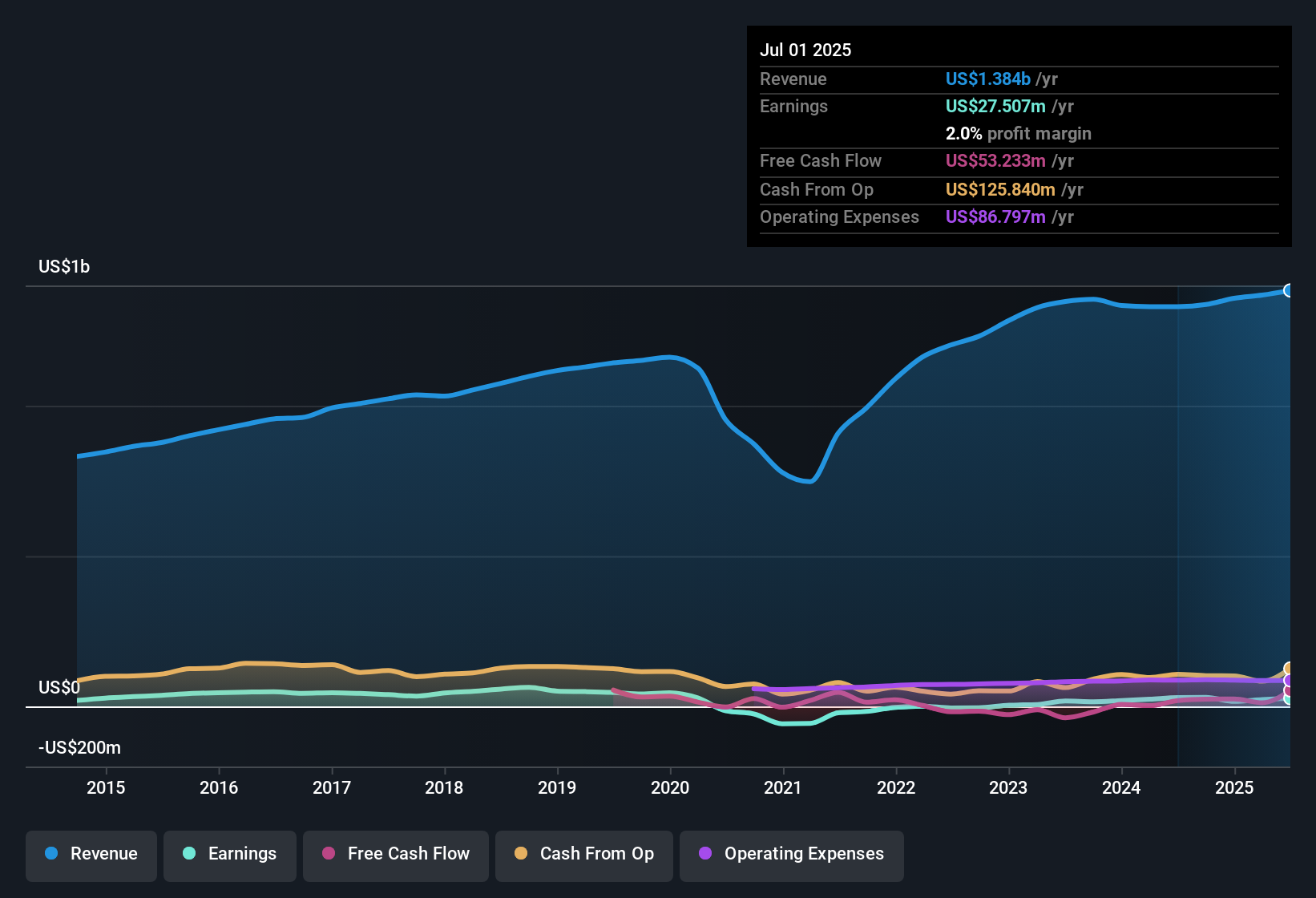Toggle the Operating Expenses series
The image size is (1316, 898).
792,855
